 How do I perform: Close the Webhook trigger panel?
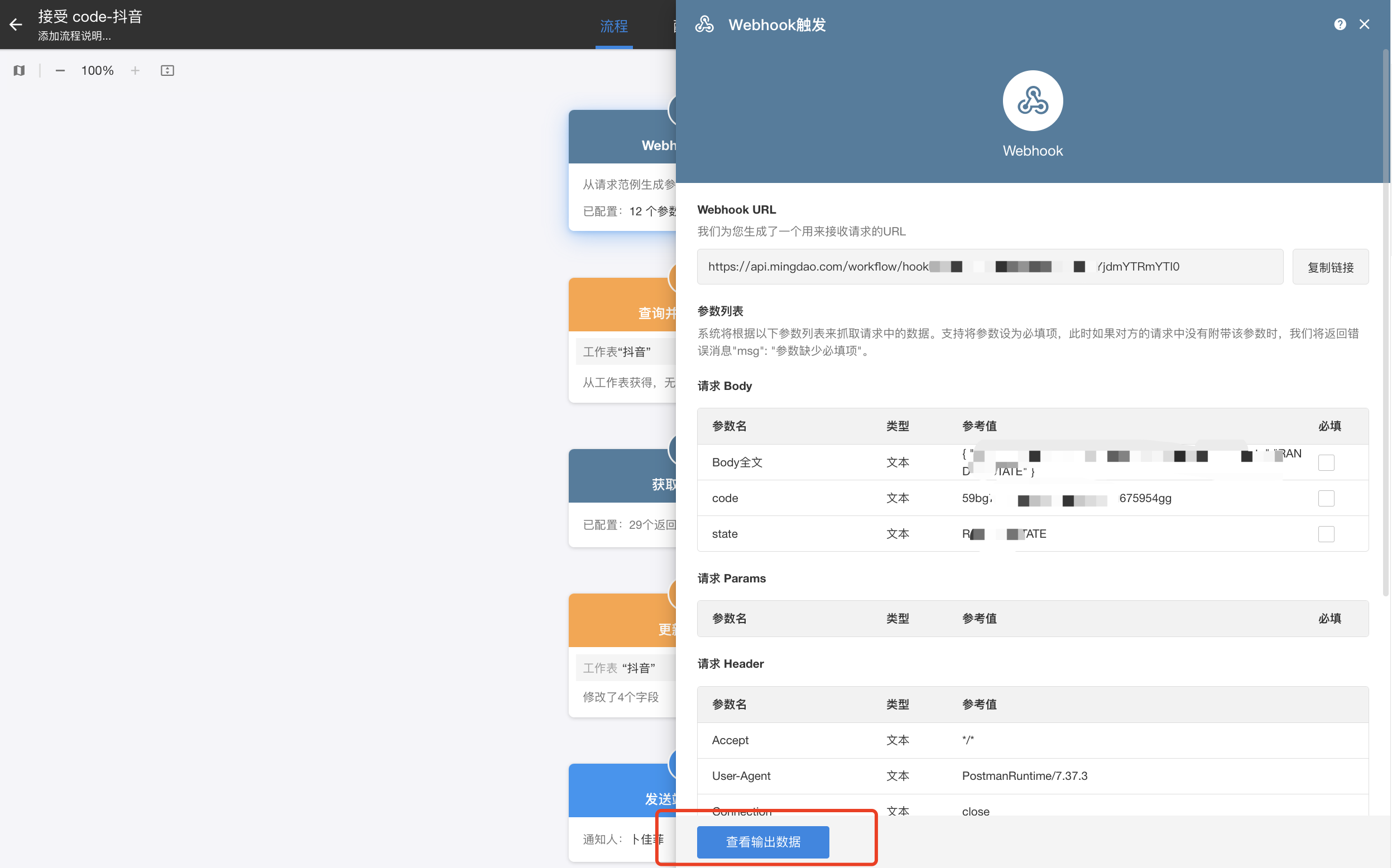pyautogui.click(x=1364, y=25)
